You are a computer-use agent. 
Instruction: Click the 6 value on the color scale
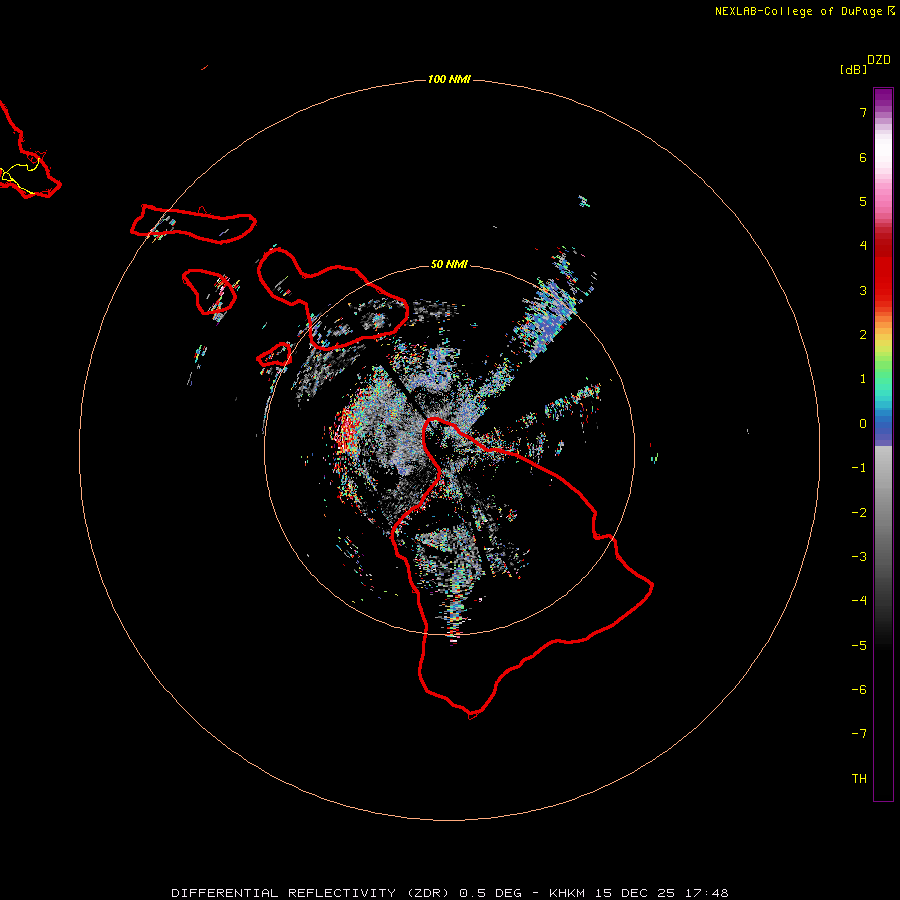pos(863,157)
